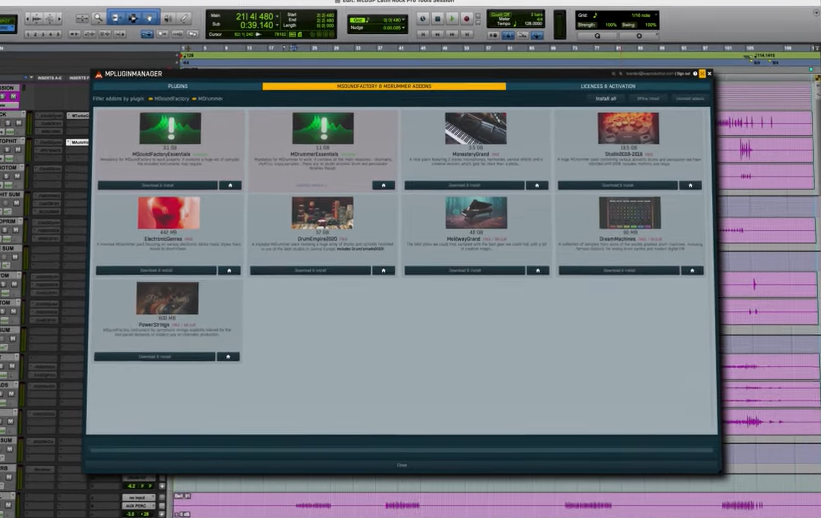Click Download & install for MelawayGrand

465,270
